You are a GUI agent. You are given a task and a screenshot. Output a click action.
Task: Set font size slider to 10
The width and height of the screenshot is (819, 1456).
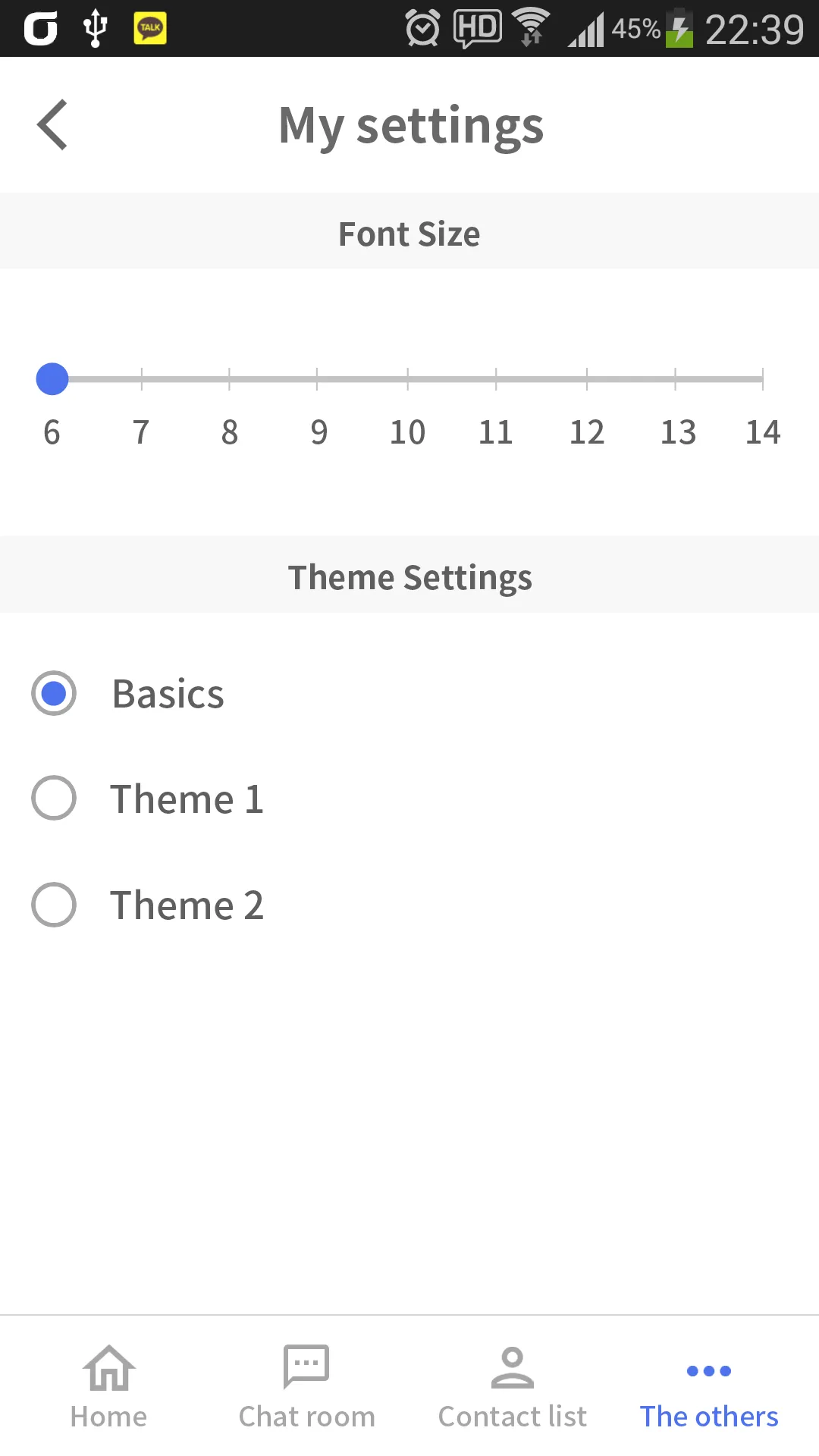408,379
